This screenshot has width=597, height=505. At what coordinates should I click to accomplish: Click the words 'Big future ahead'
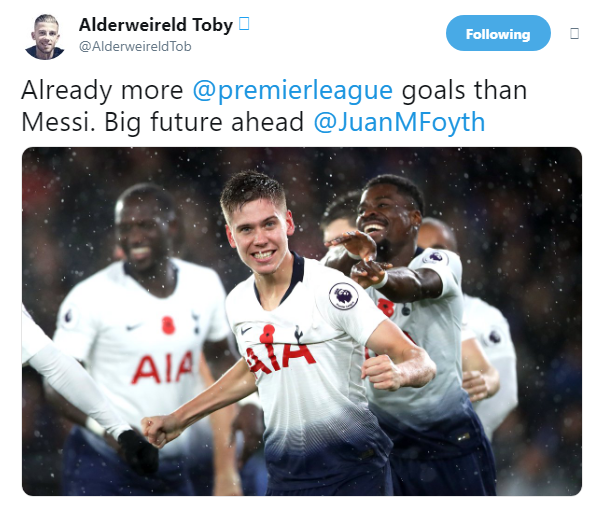point(204,122)
